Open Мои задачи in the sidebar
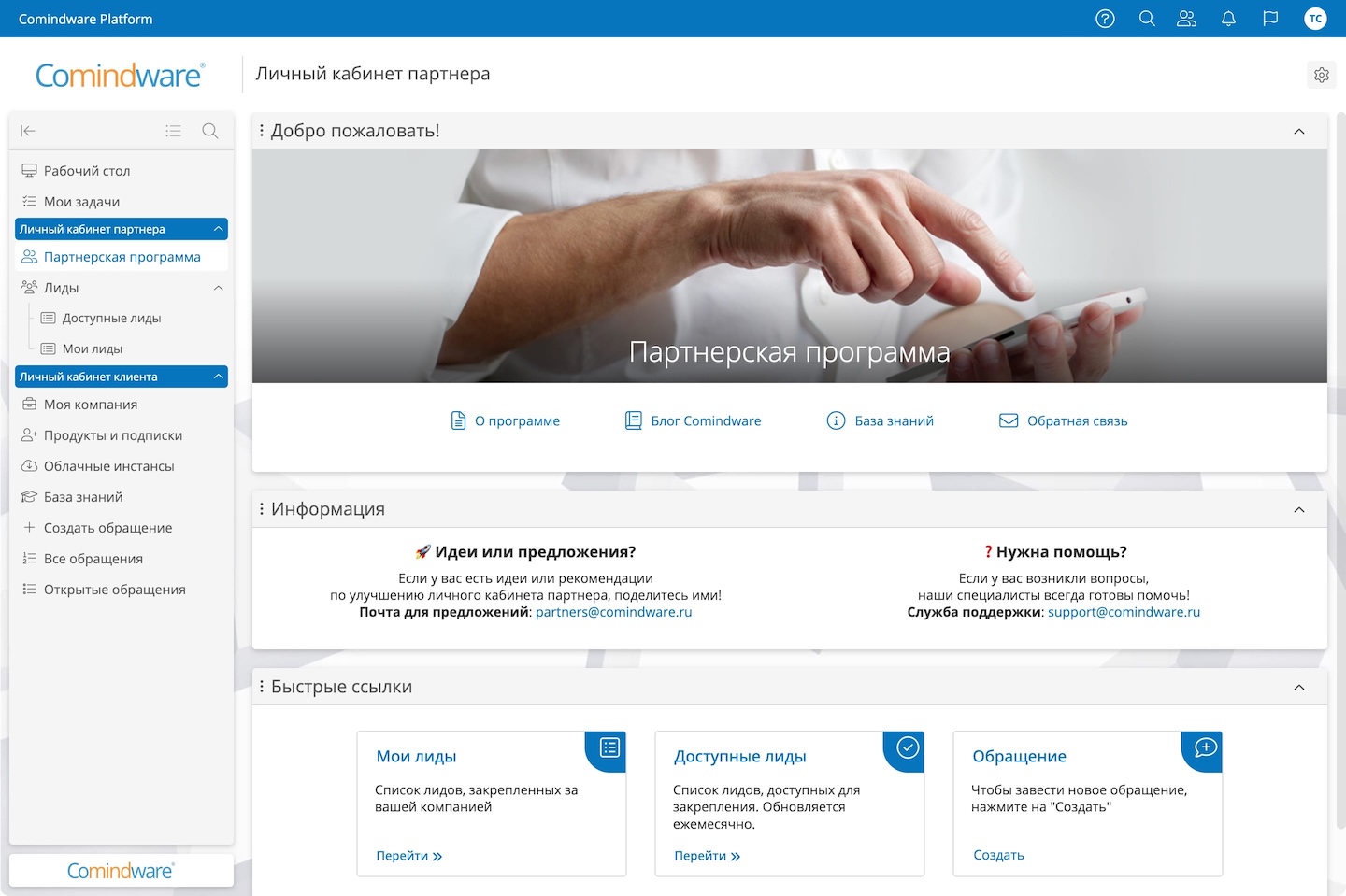The image size is (1346, 896). [x=122, y=202]
